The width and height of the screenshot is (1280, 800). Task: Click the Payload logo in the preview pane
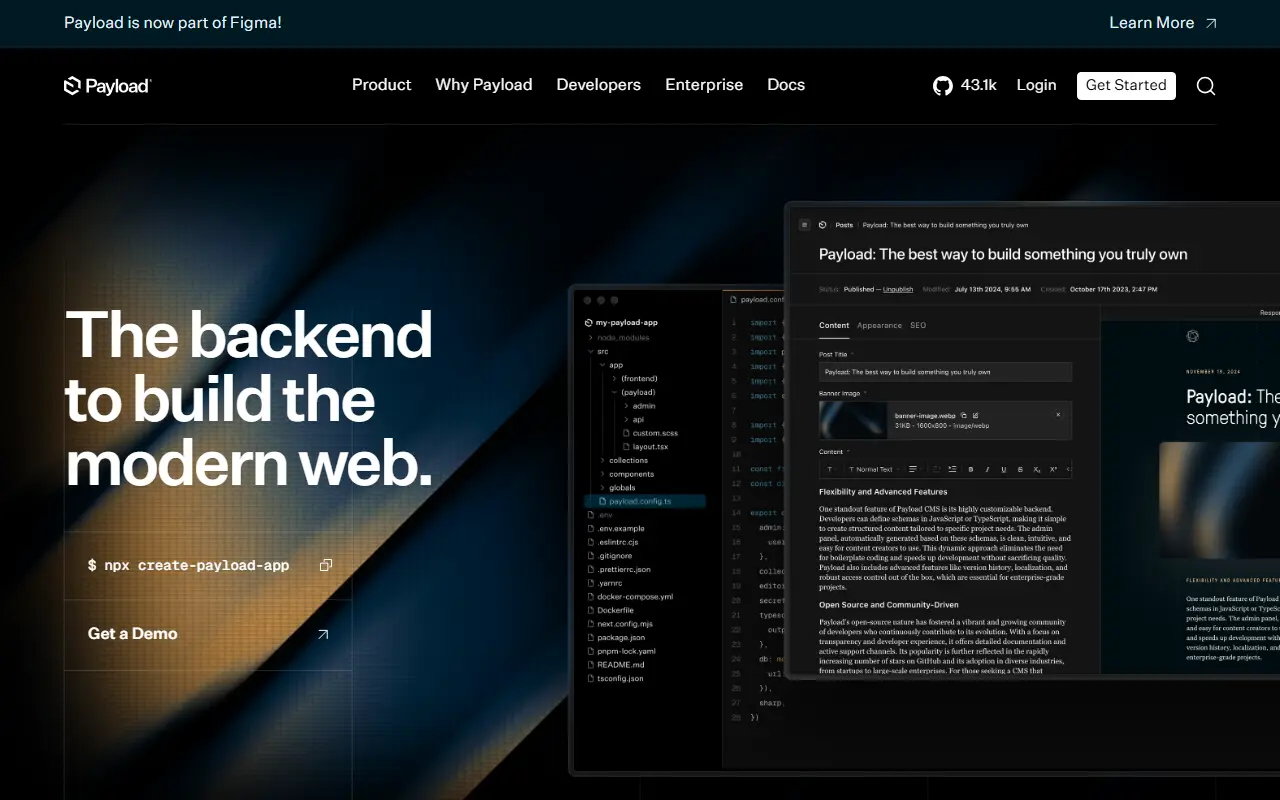(1192, 337)
